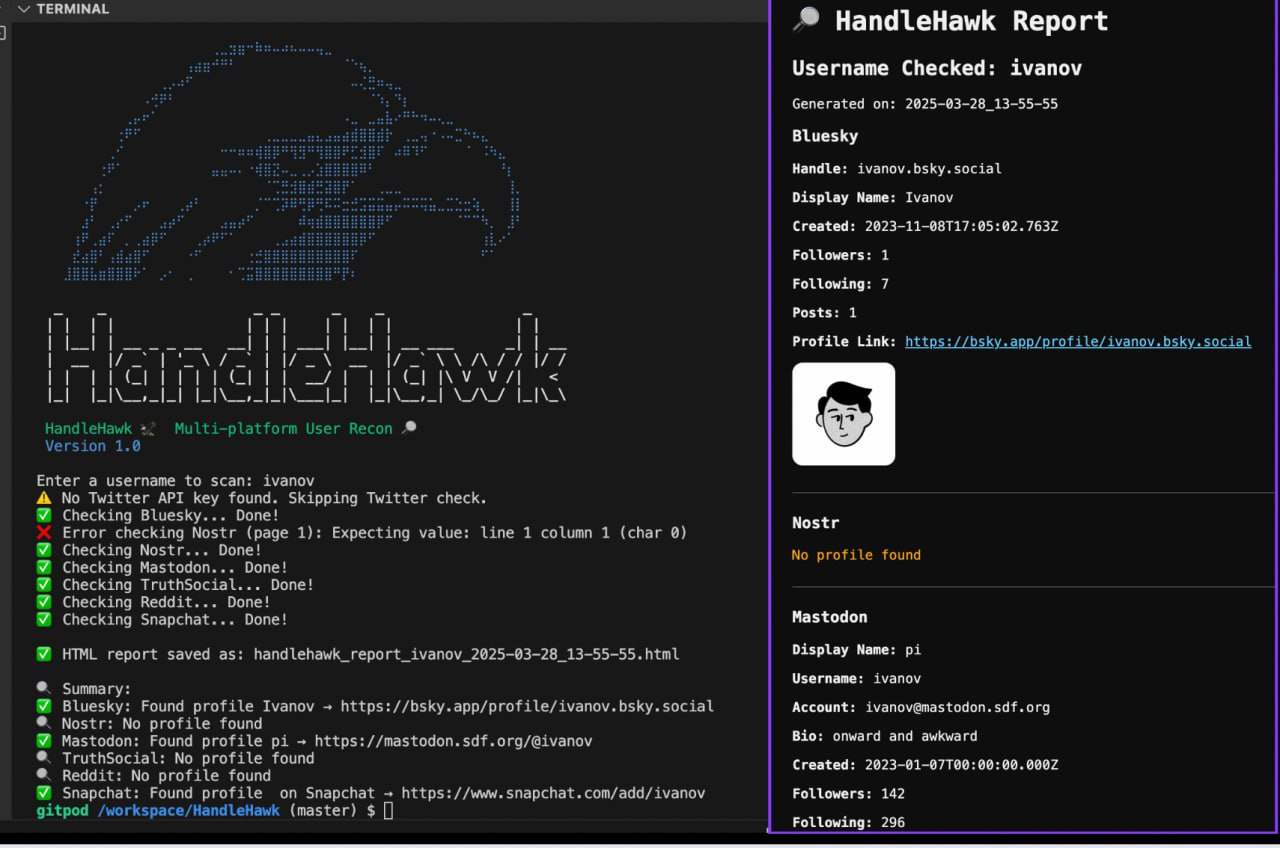The width and height of the screenshot is (1280, 848).
Task: Click the green check beside HTML report saved
Action: tap(44, 654)
